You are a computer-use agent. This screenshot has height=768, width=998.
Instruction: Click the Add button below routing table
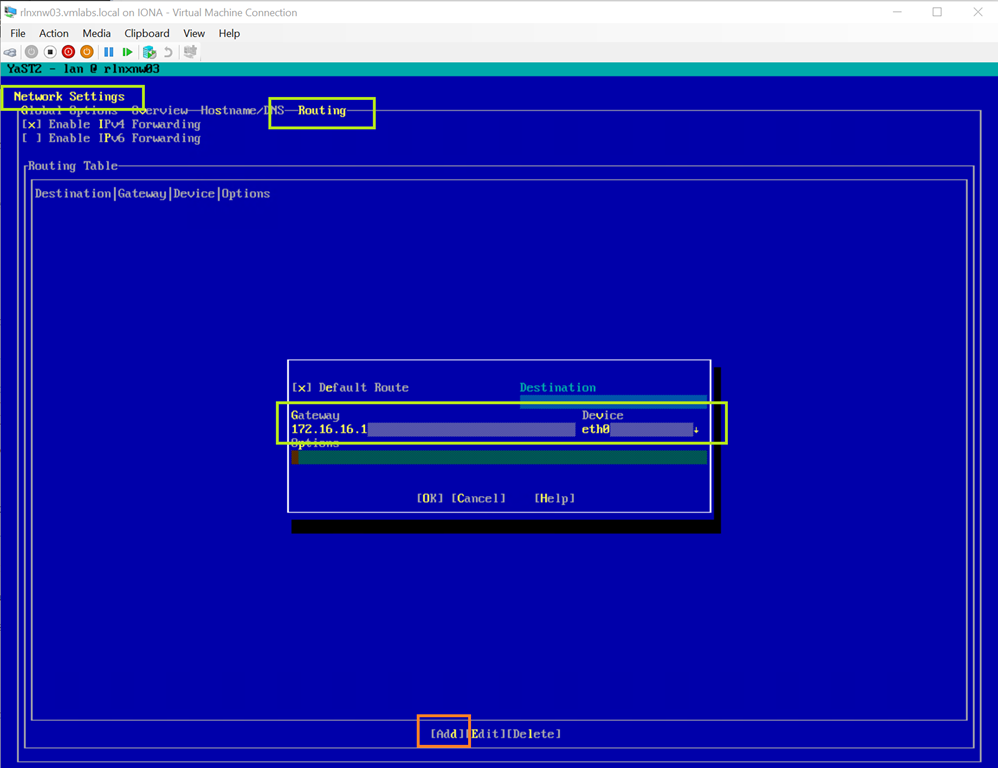tap(447, 734)
